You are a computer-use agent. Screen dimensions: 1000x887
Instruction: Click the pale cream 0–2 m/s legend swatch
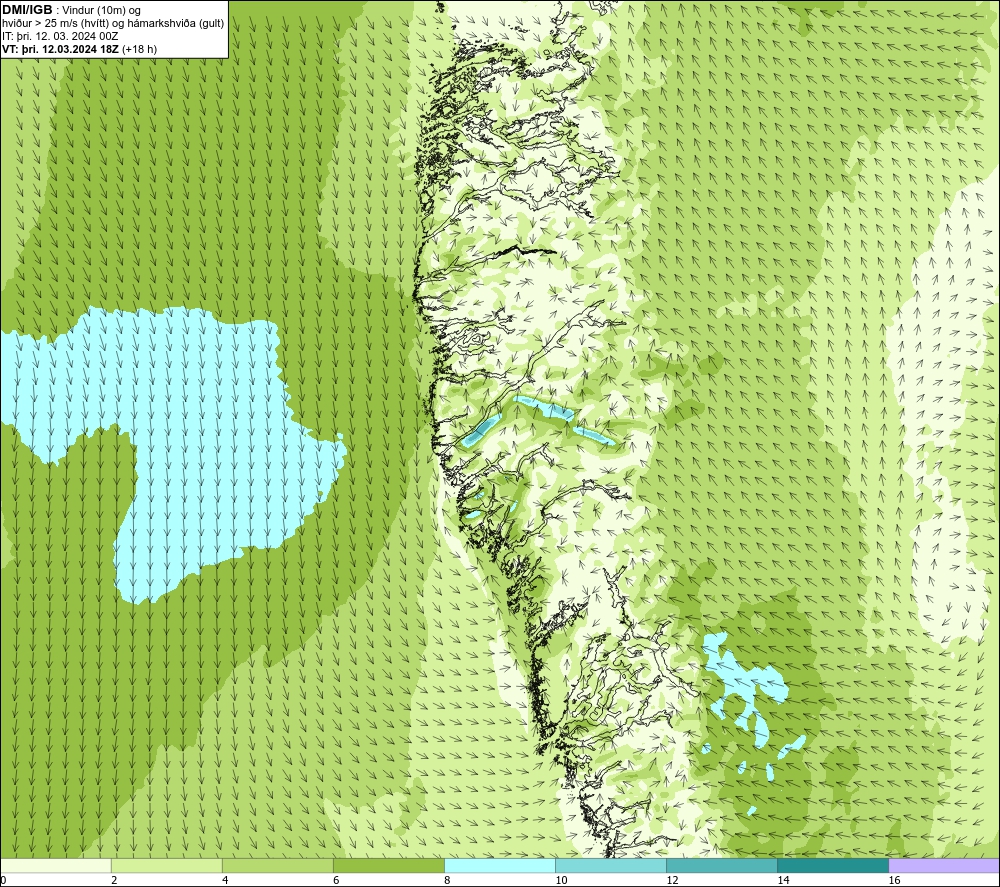click(x=55, y=865)
